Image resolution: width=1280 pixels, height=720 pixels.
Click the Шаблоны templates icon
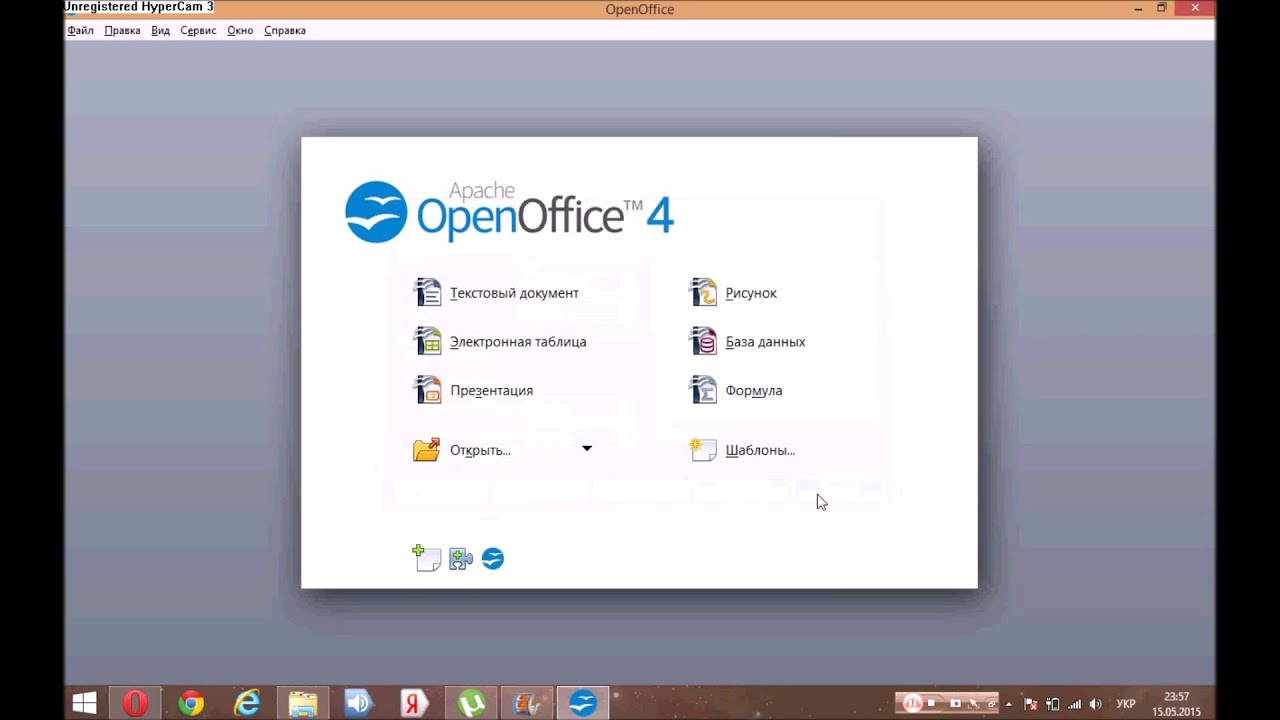click(703, 450)
